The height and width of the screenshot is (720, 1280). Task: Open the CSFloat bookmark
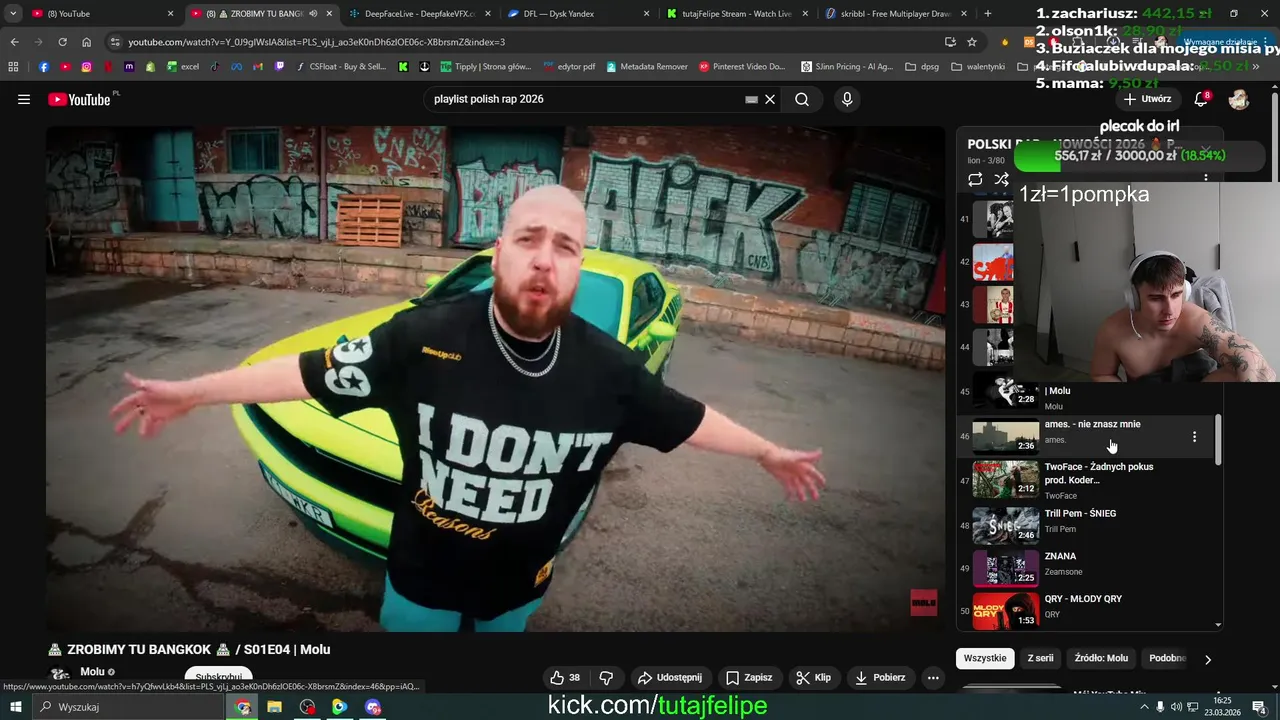pos(341,67)
